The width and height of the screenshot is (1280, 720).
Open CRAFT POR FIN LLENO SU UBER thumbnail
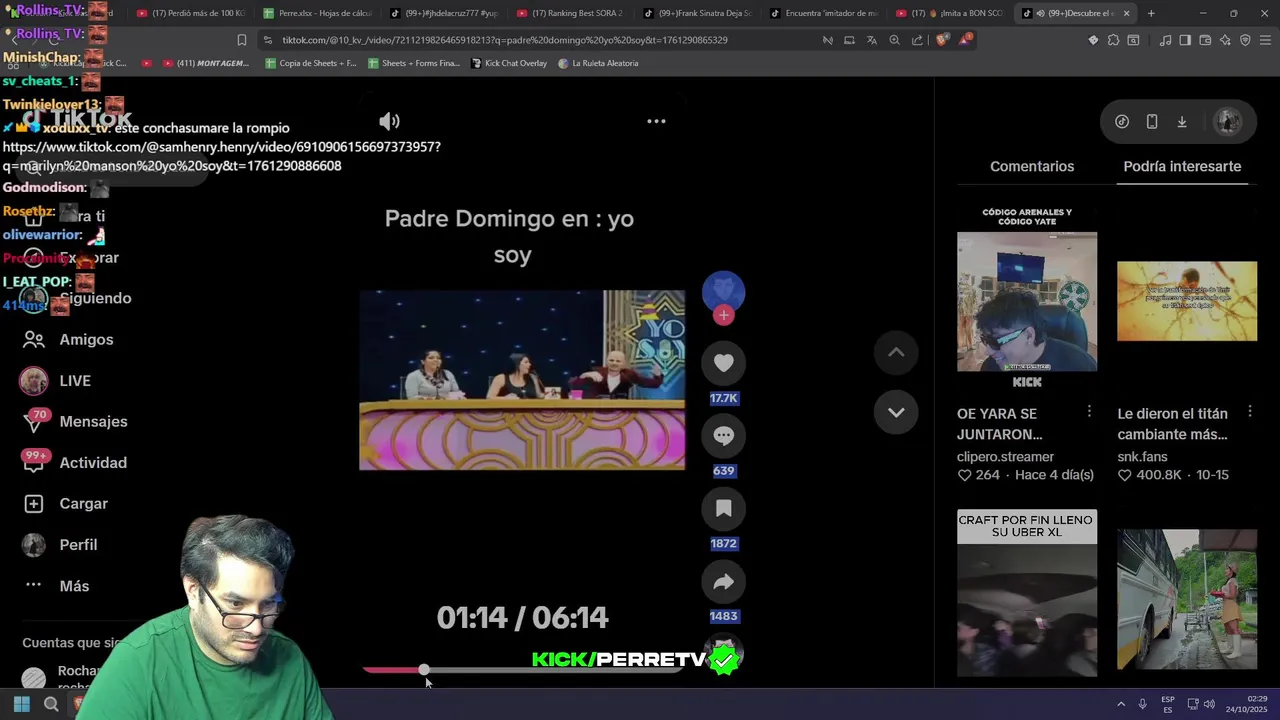[1027, 593]
